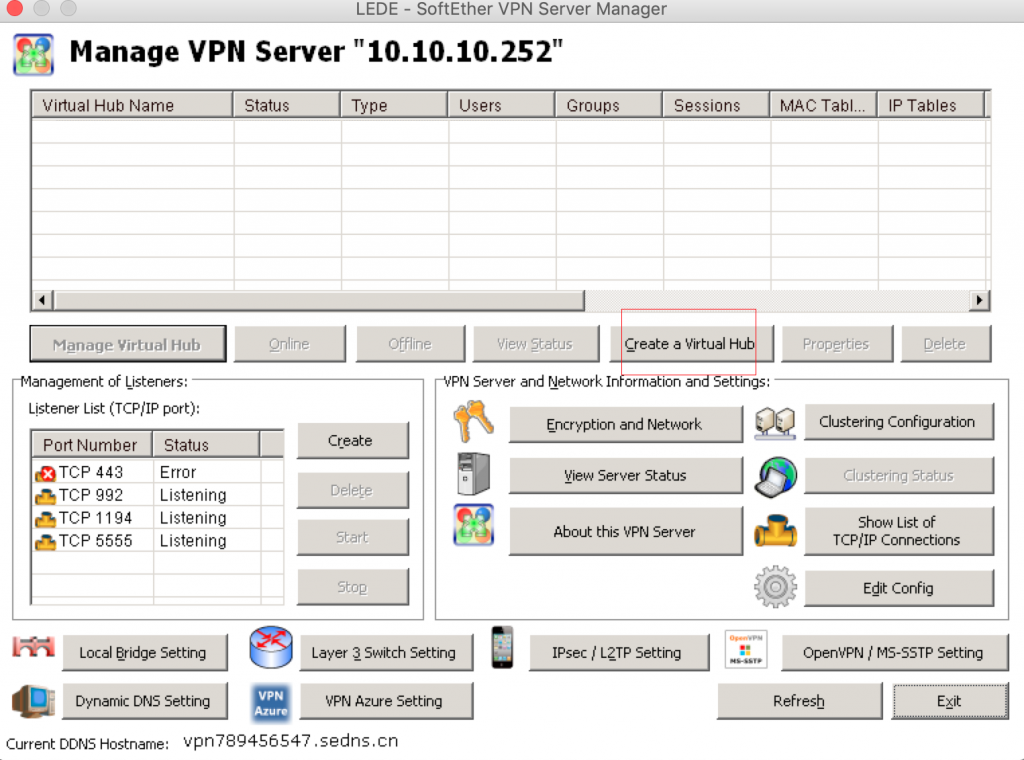The height and width of the screenshot is (760, 1024).
Task: Select the TCP 443 error listener icon
Action: click(45, 473)
